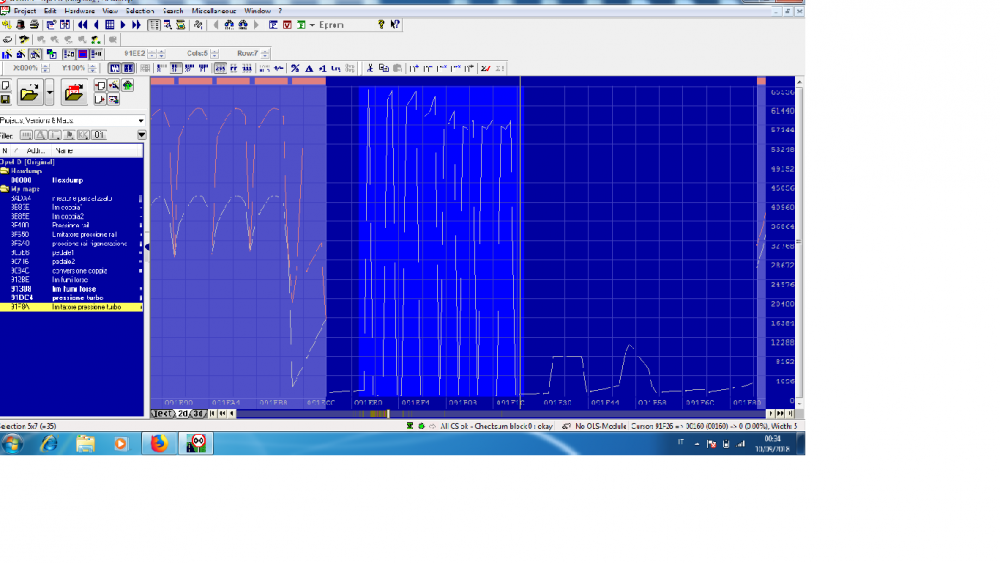Click the horizontal scrollbar thumb under graph

[x=388, y=414]
